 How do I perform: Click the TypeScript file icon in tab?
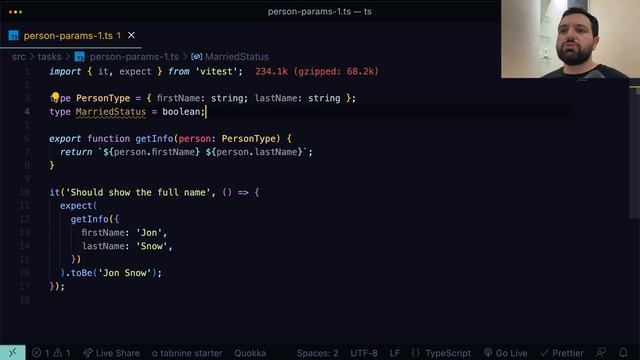click(13, 36)
